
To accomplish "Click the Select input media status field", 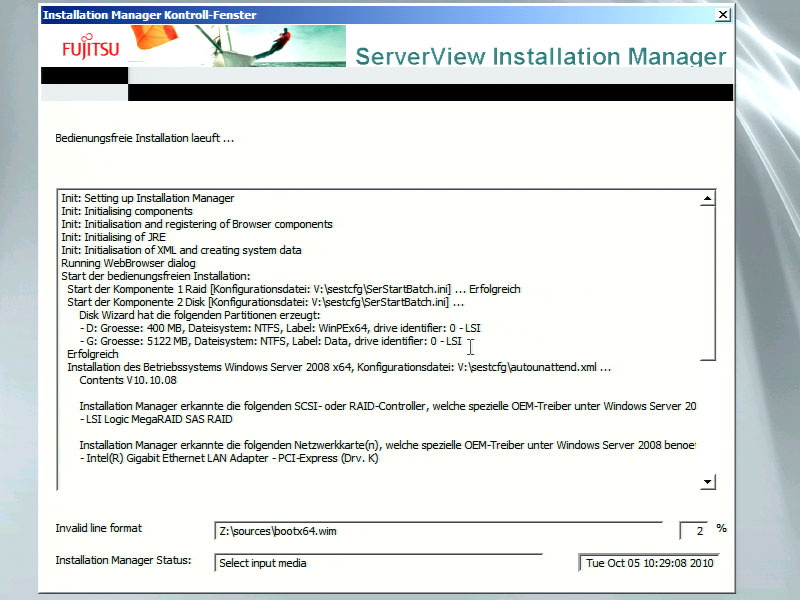I will pos(378,563).
